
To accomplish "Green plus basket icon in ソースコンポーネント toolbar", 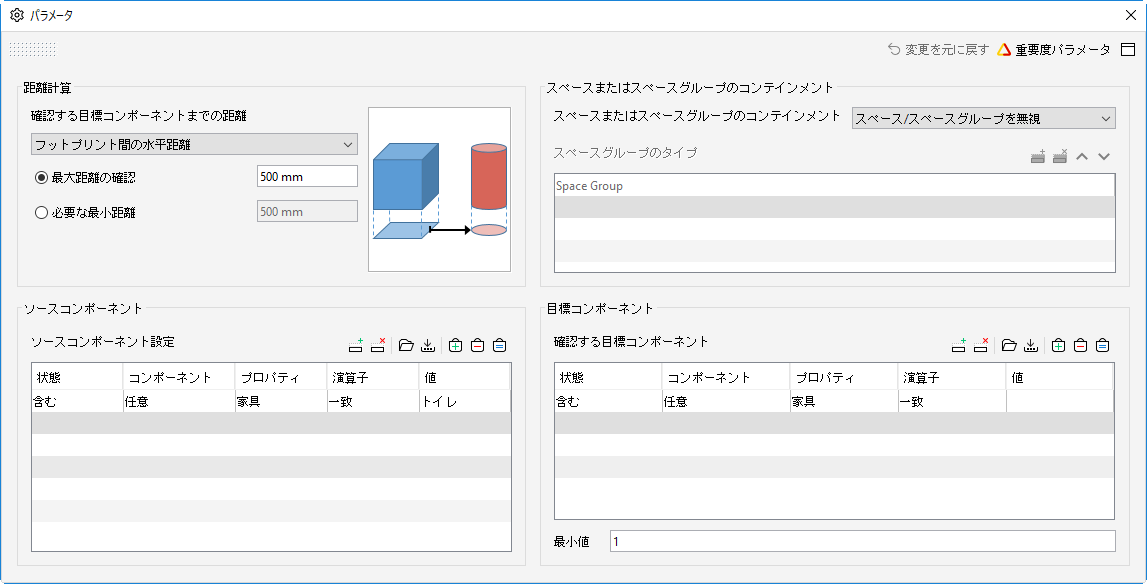I will point(456,345).
